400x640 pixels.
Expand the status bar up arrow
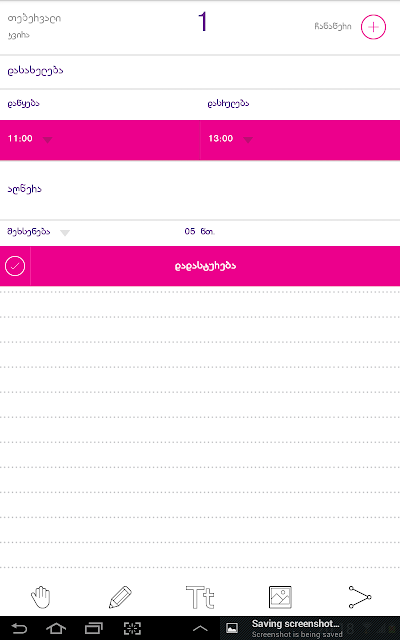(x=200, y=629)
